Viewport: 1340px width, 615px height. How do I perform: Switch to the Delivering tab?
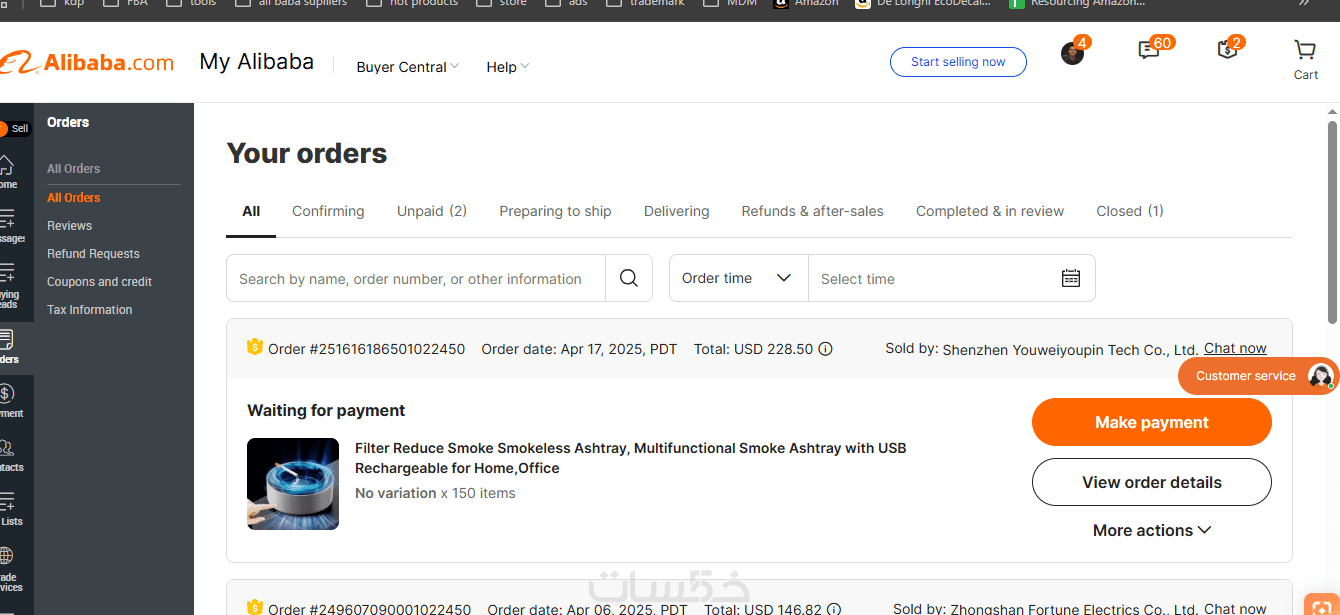(677, 211)
